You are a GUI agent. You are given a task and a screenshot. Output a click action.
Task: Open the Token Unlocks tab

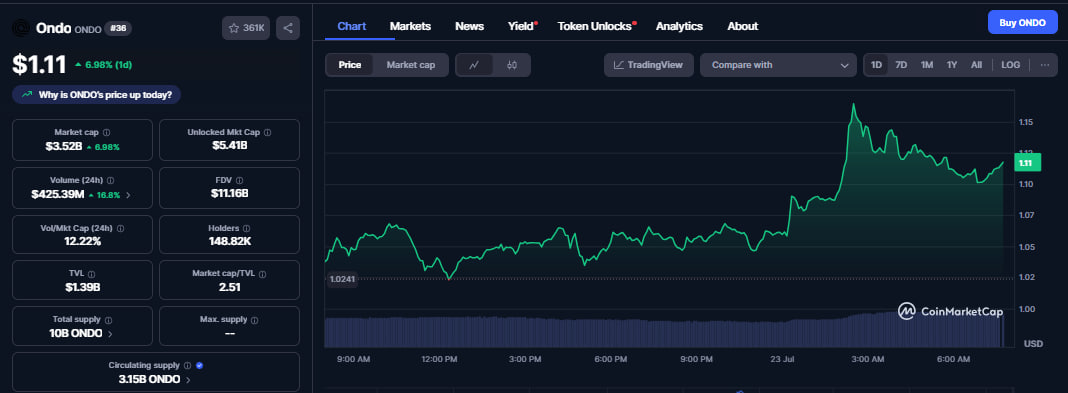click(594, 26)
